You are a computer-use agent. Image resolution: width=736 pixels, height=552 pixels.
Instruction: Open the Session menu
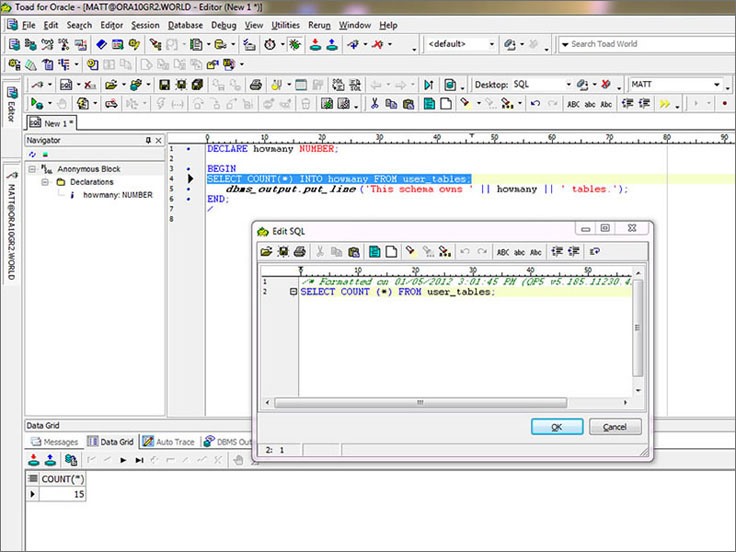(x=145, y=25)
